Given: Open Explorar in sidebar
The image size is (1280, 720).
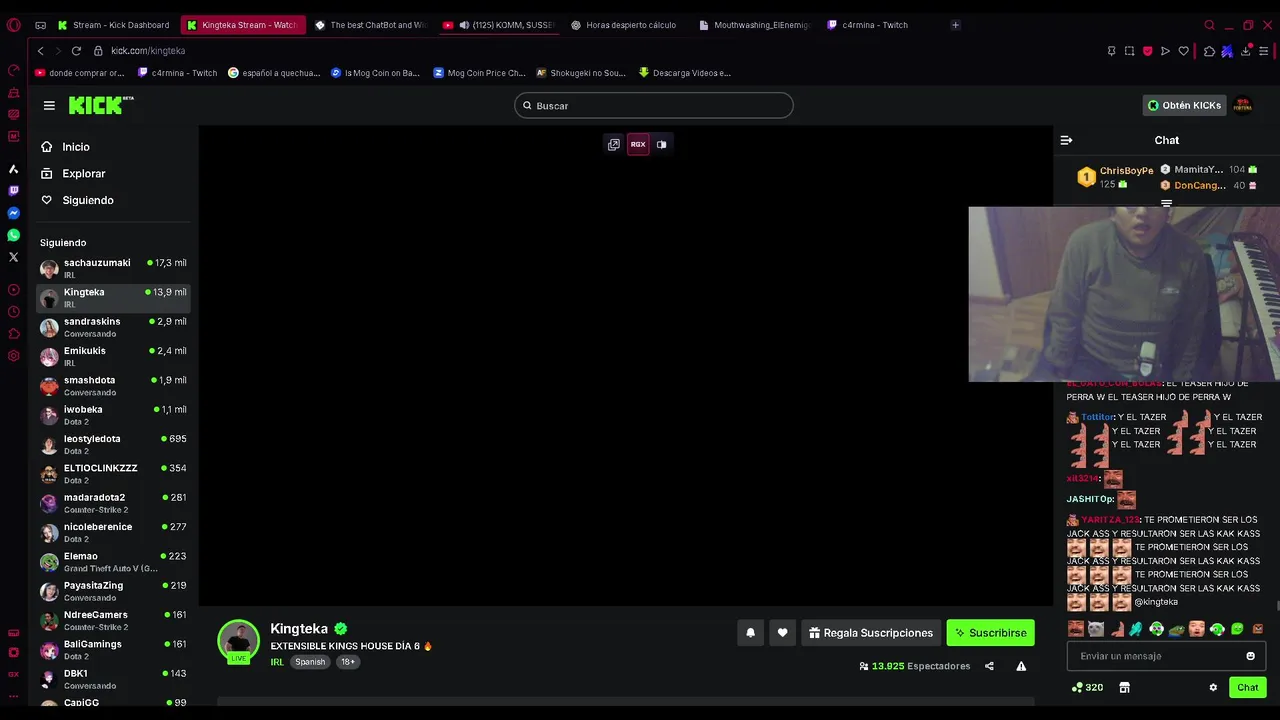Looking at the screenshot, I should [x=83, y=173].
